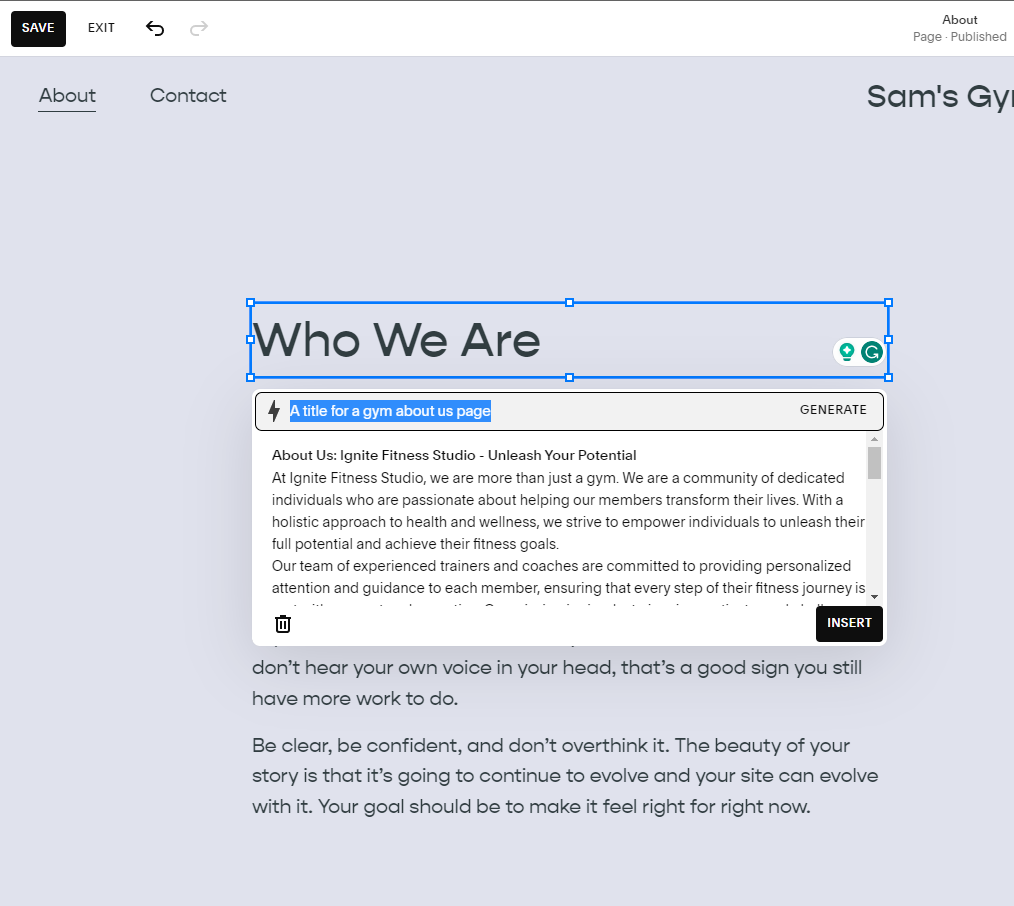1014x906 pixels.
Task: Save the page changes
Action: (38, 28)
